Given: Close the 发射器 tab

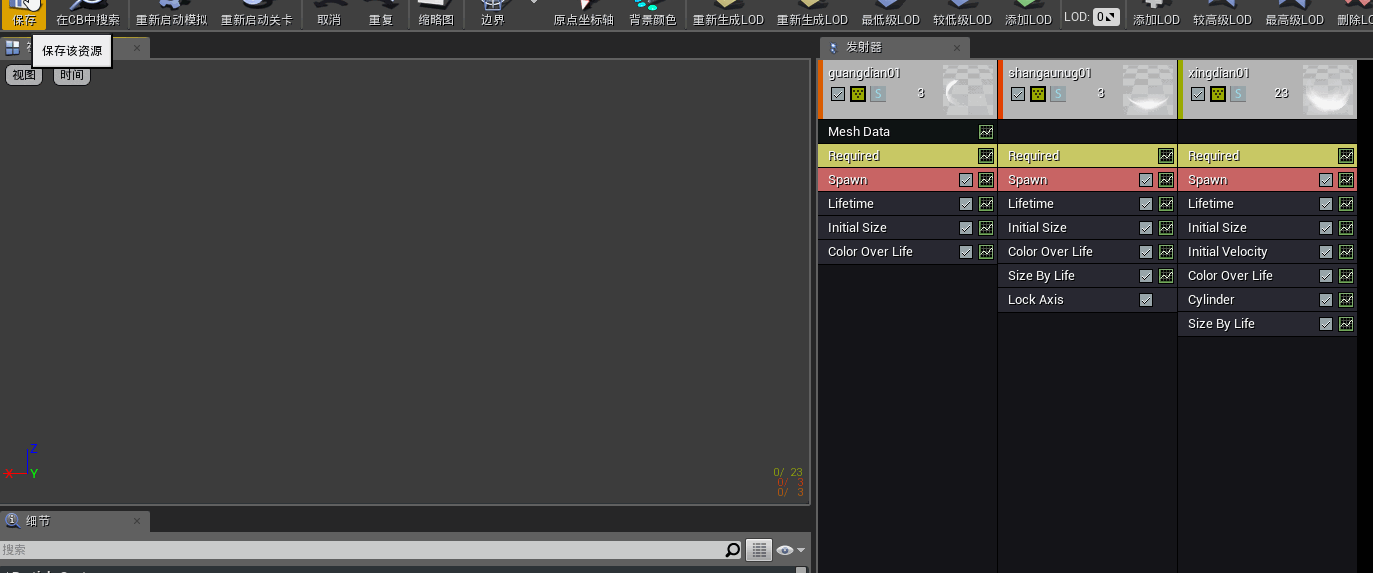Looking at the screenshot, I should tap(957, 47).
